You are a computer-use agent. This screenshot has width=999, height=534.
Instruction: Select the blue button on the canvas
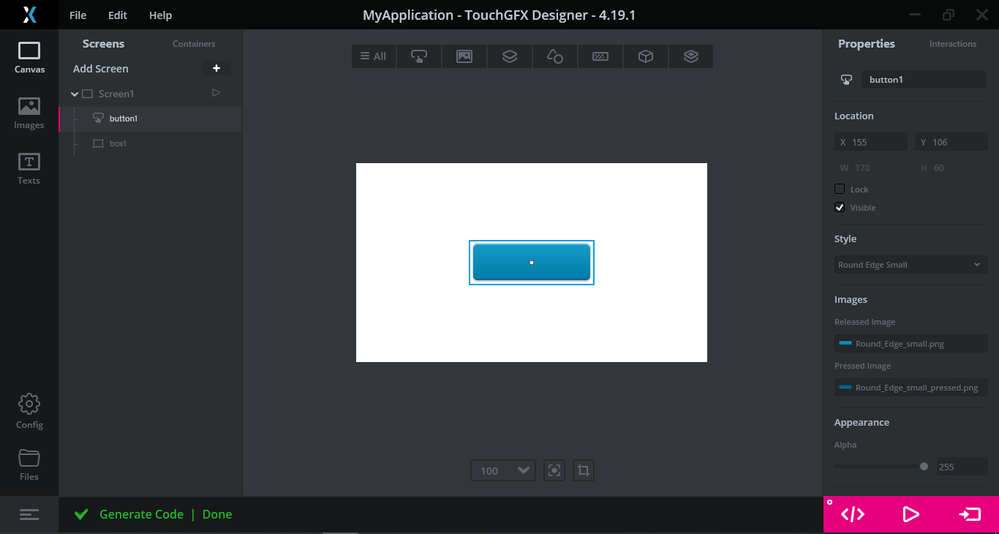[531, 263]
